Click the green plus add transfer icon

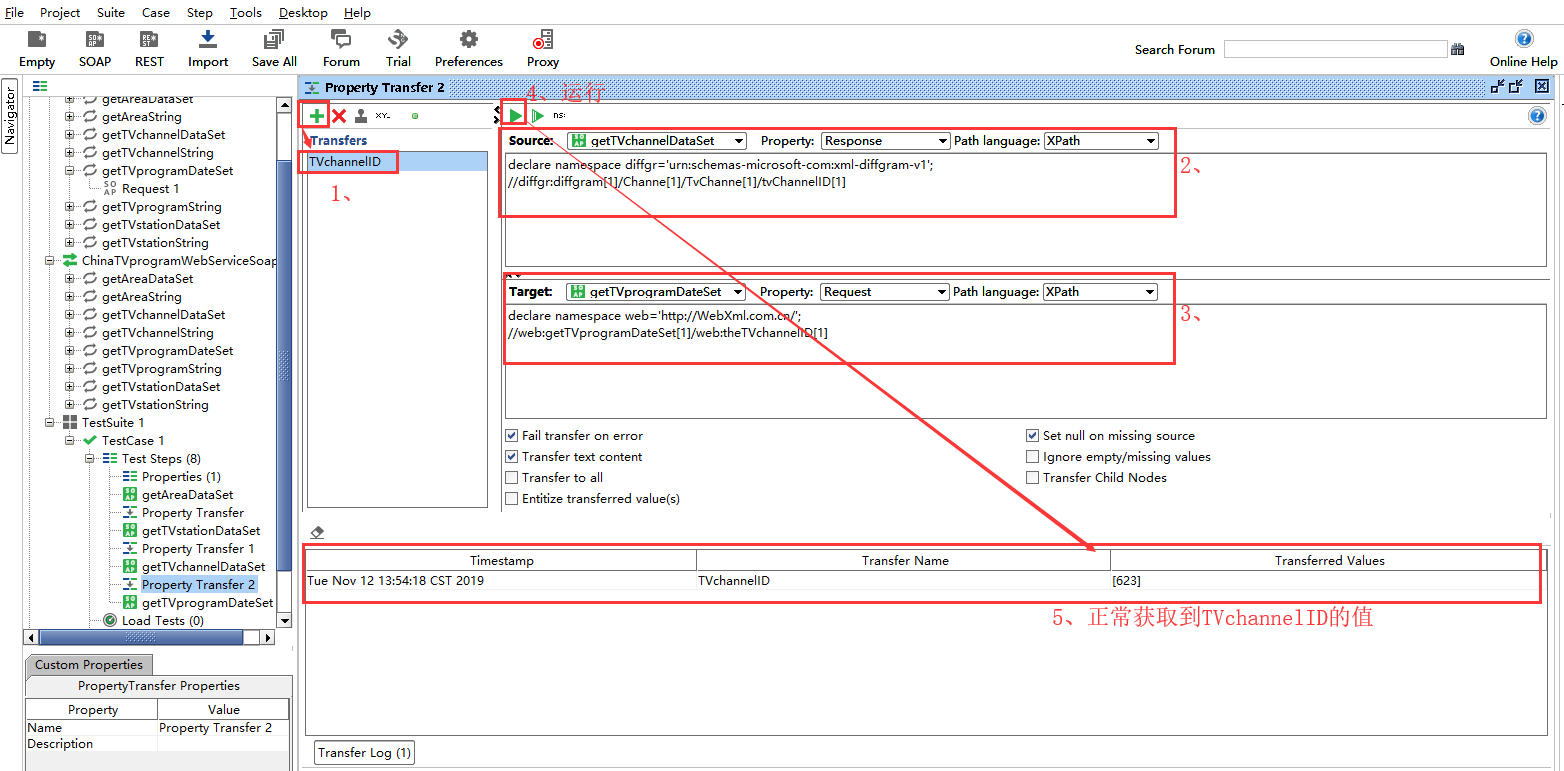pos(316,115)
